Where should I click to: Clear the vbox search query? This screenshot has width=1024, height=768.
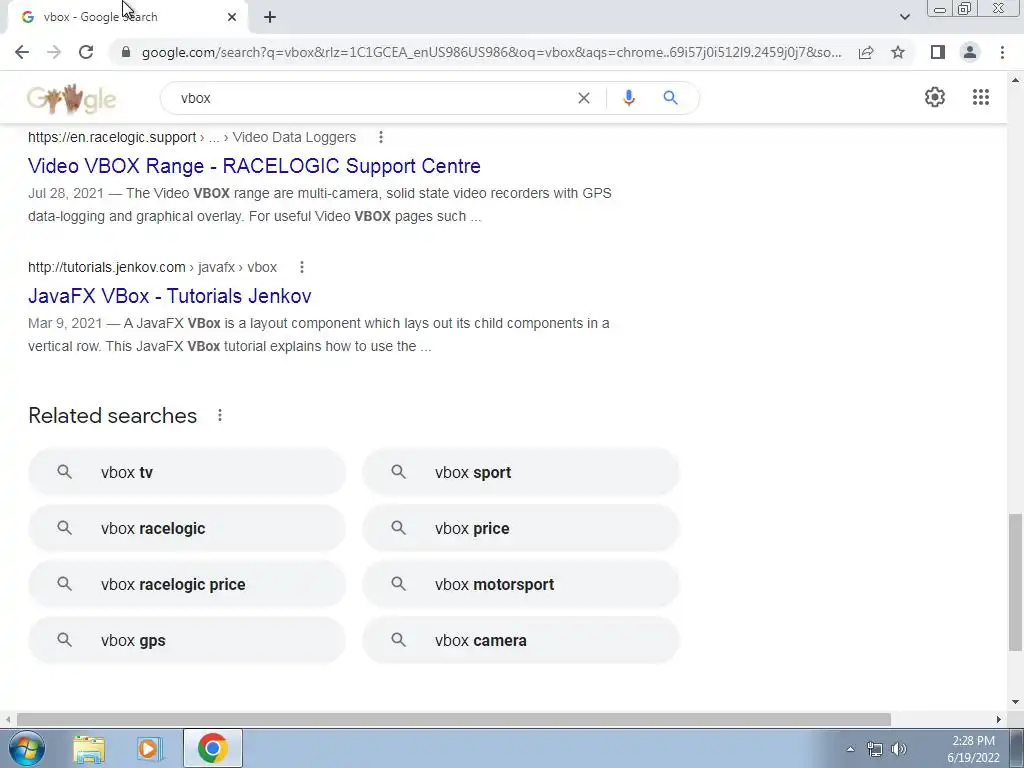584,98
